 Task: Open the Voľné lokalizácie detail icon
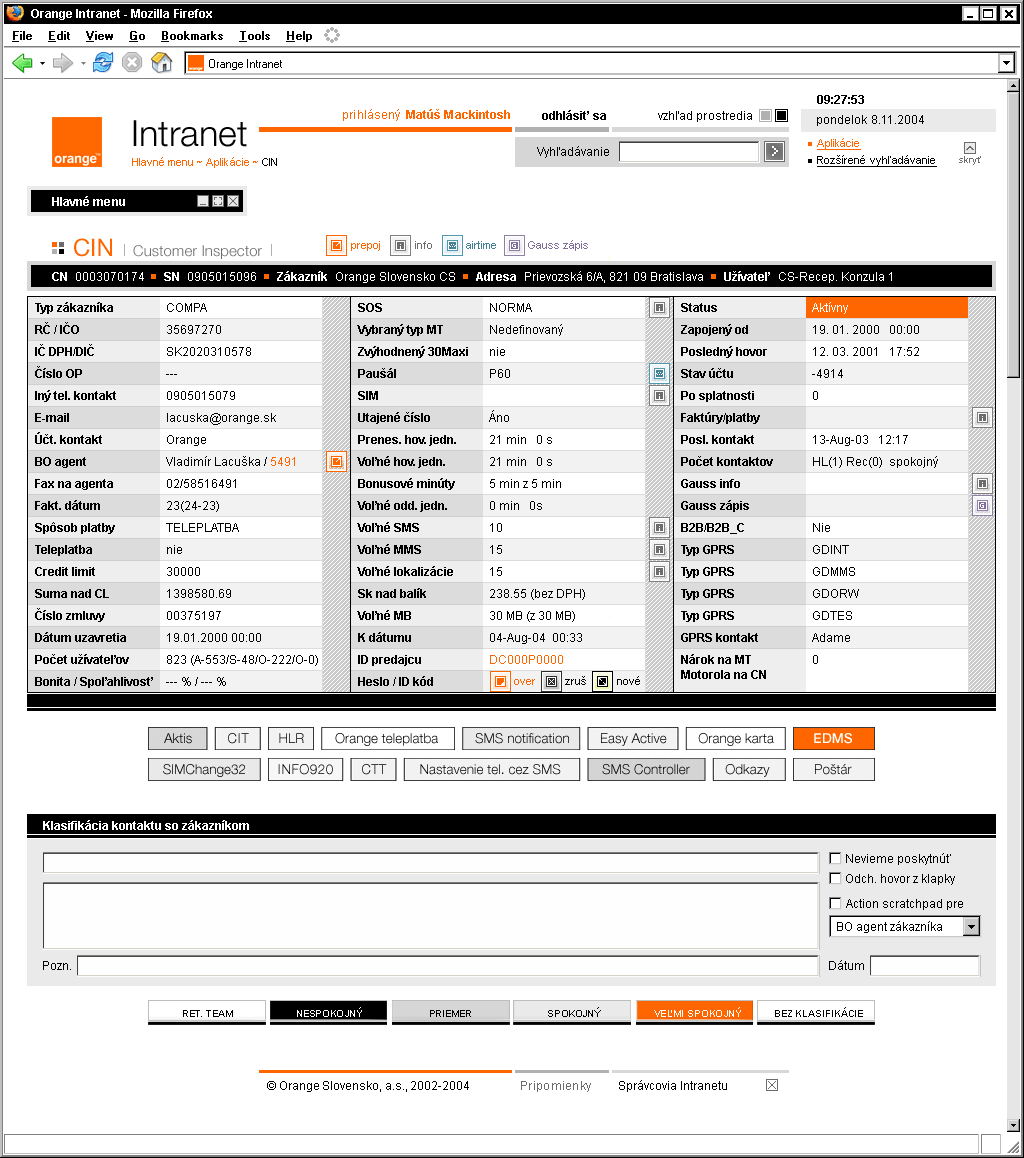pos(659,572)
